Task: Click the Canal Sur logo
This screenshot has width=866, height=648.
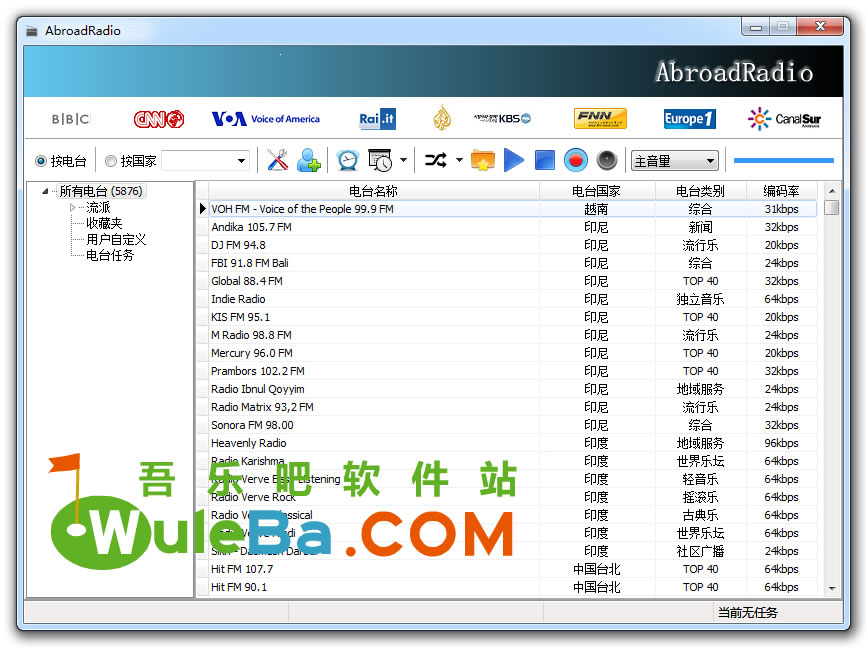Action: [x=784, y=119]
